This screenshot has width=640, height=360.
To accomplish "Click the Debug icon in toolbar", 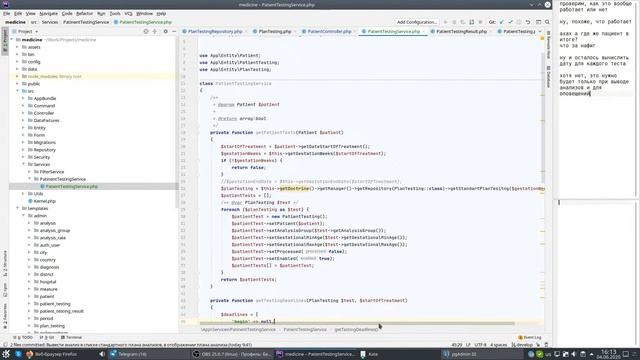I will coord(454,22).
